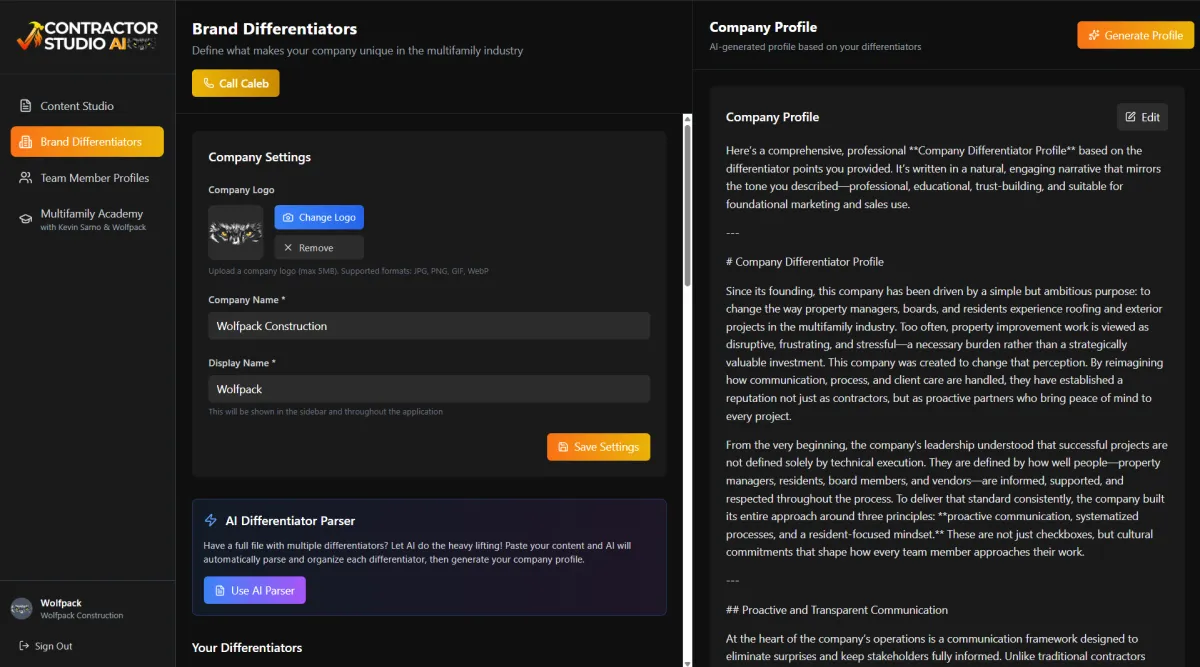Click the Content Studio document icon
1200x667 pixels.
pos(25,106)
